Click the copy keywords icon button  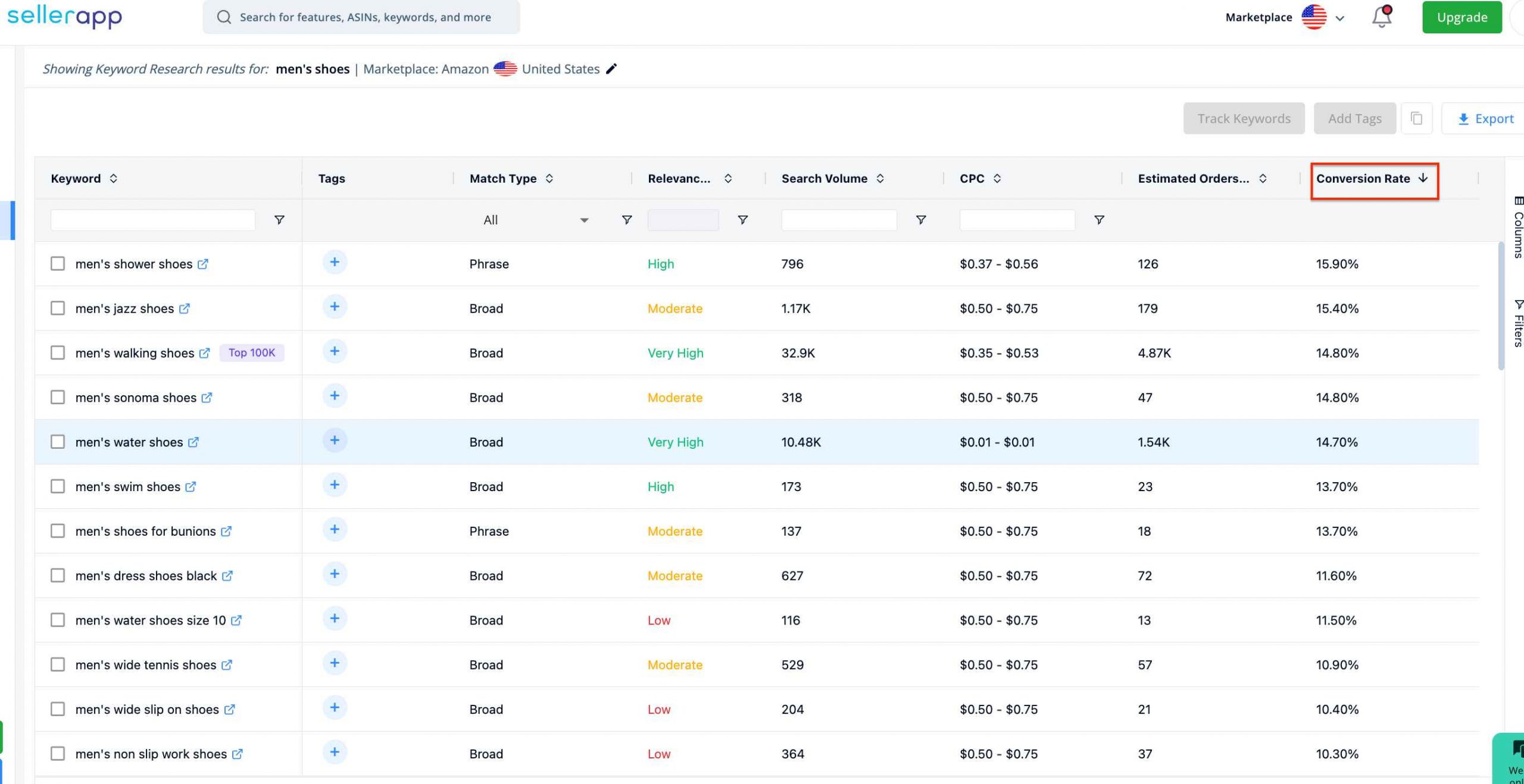(1416, 118)
